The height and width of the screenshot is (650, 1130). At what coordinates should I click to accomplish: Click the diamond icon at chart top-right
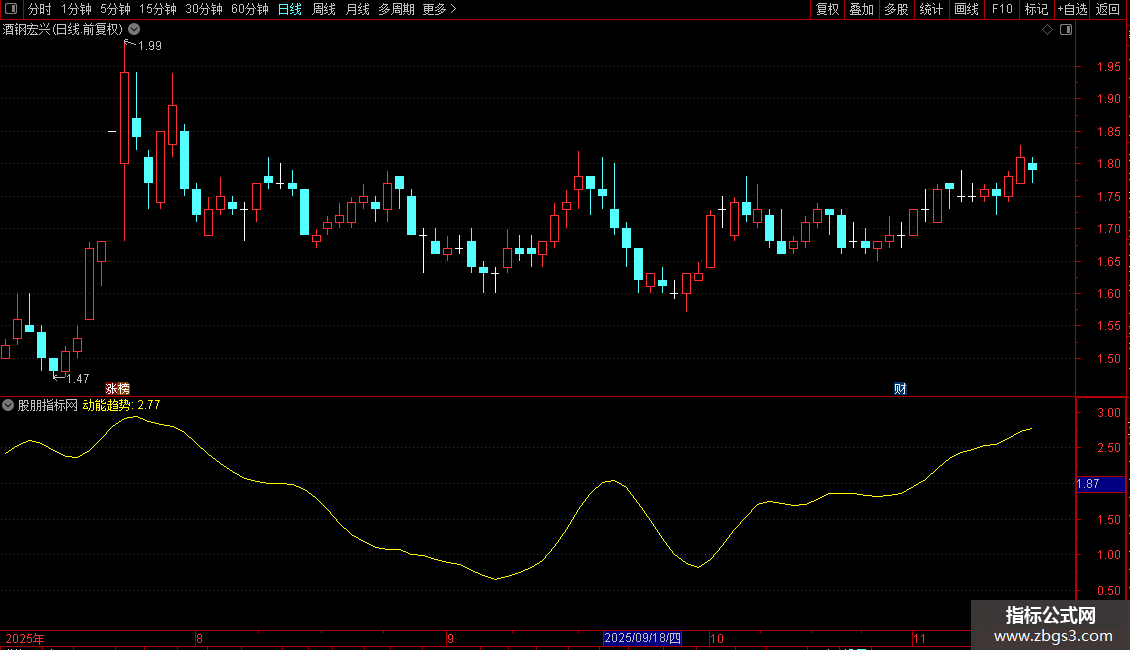(1048, 30)
